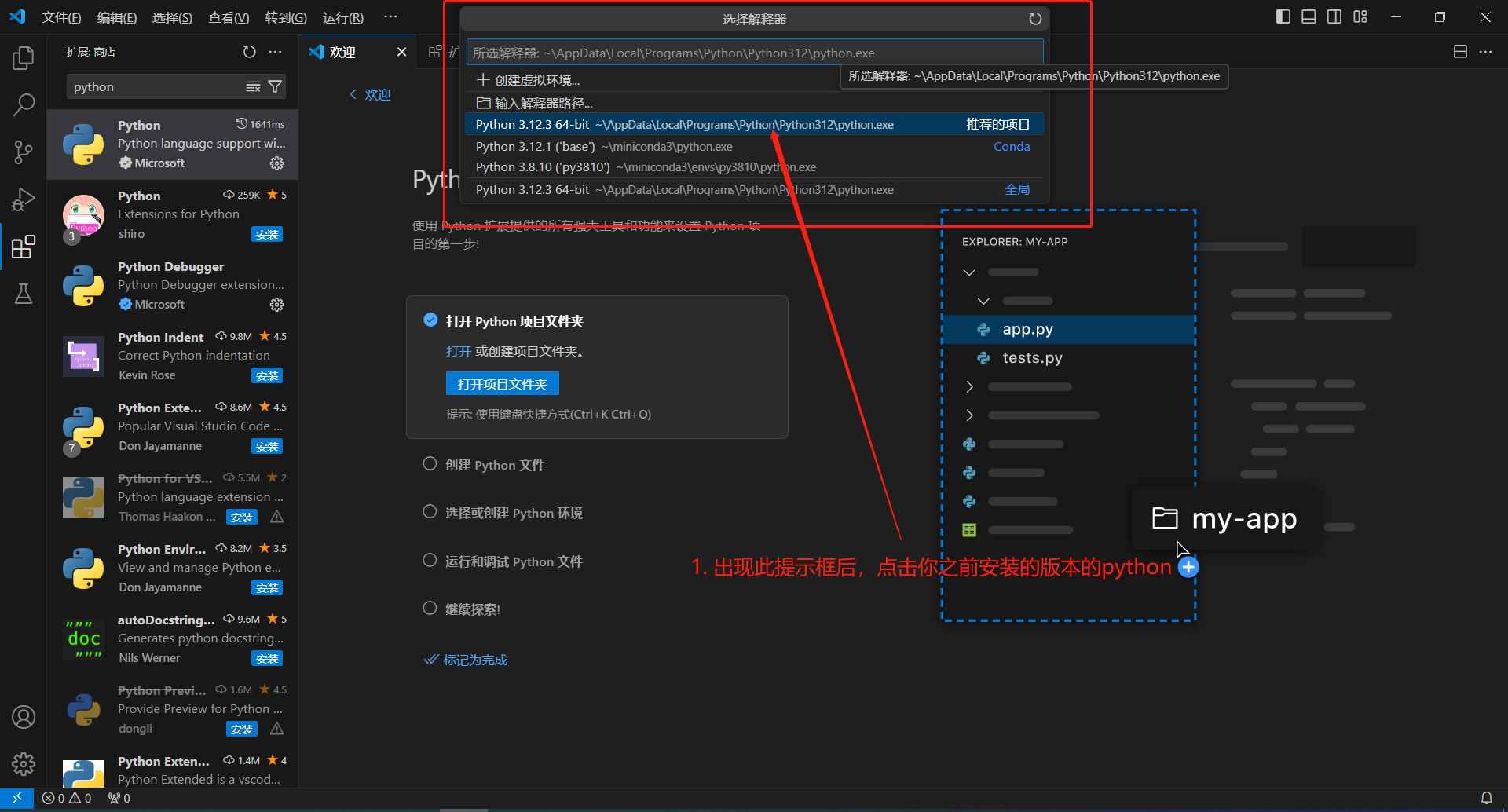Install the Python Indent extension

coord(267,376)
